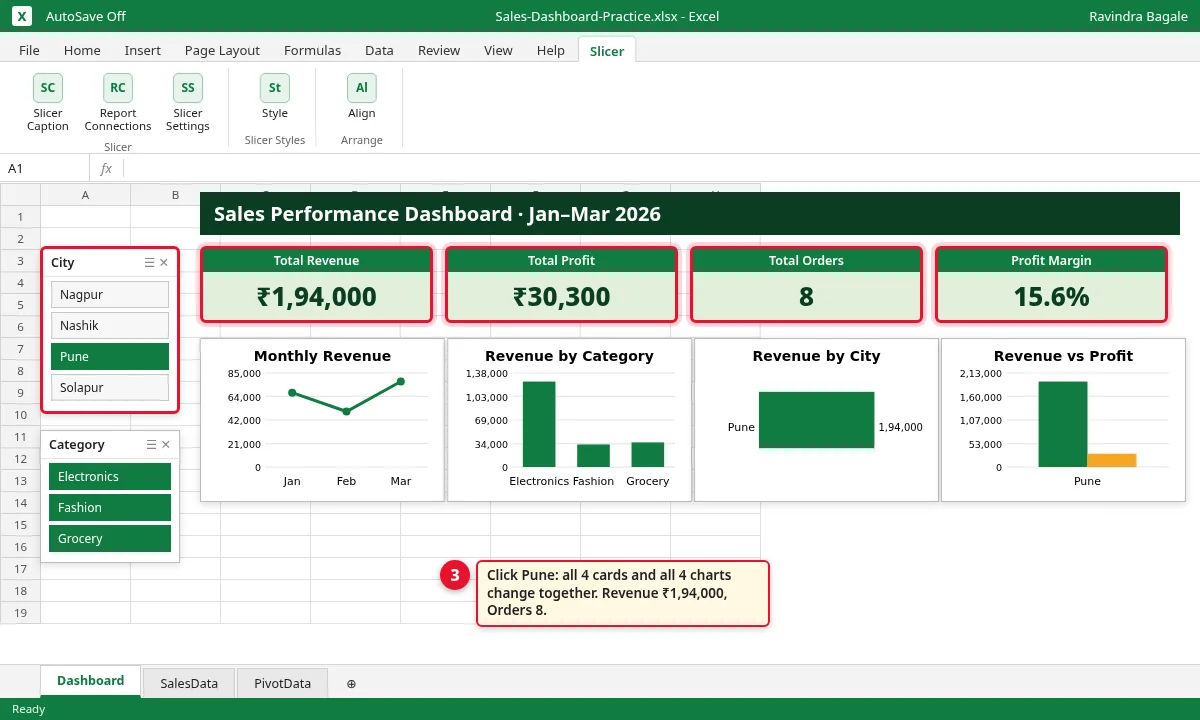Select column B header

pyautogui.click(x=175, y=195)
